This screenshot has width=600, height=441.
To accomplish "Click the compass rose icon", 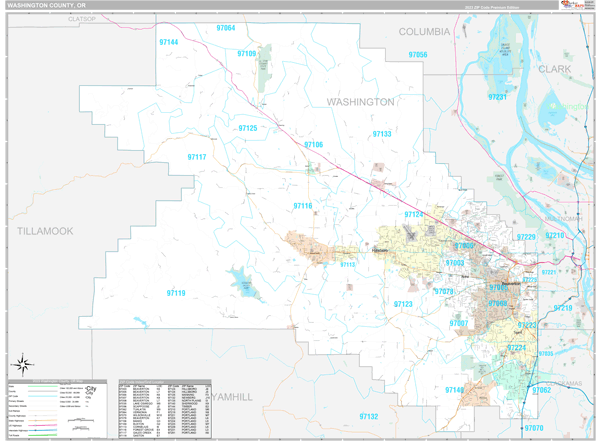I will 25,362.
